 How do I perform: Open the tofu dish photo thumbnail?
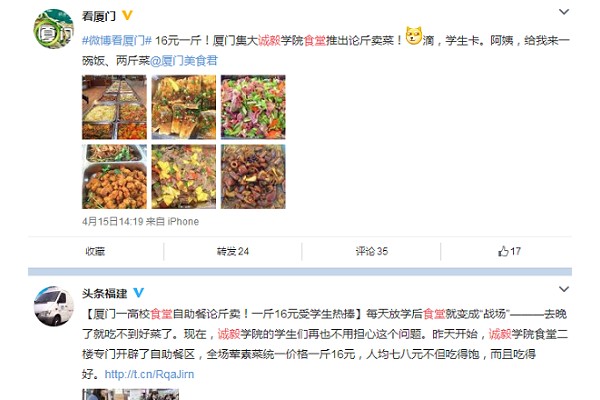(184, 107)
